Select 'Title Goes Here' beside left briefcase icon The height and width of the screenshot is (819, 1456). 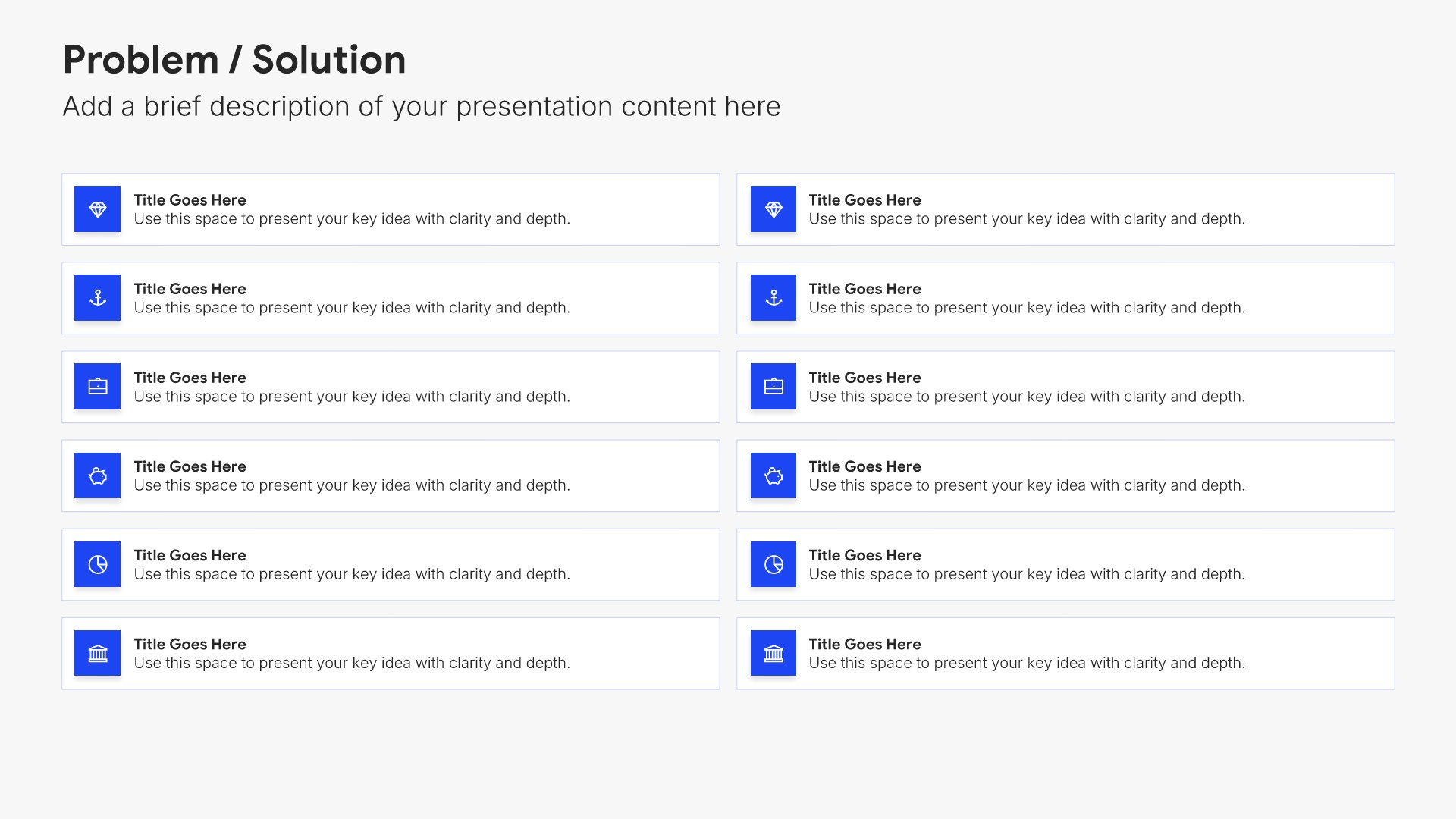coord(190,378)
